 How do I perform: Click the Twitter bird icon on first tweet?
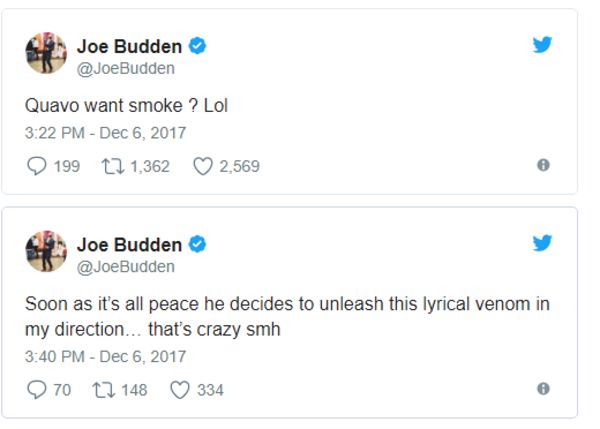pyautogui.click(x=542, y=44)
